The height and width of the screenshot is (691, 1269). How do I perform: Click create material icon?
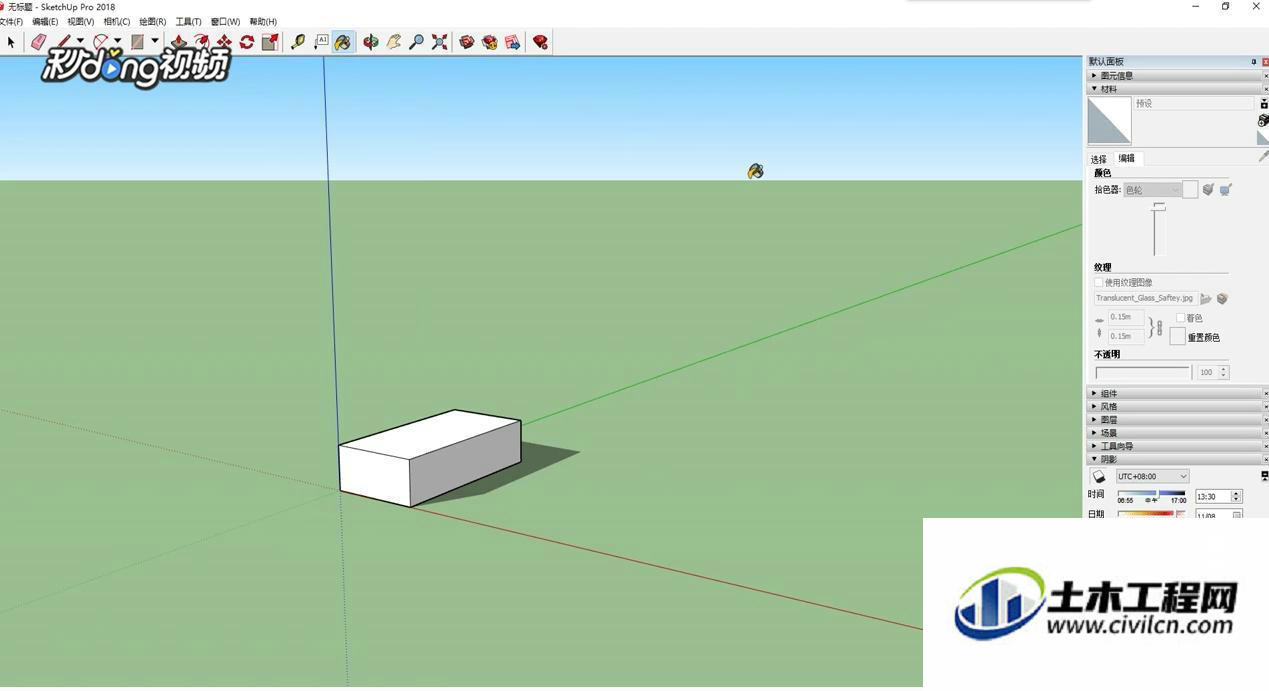click(1264, 120)
